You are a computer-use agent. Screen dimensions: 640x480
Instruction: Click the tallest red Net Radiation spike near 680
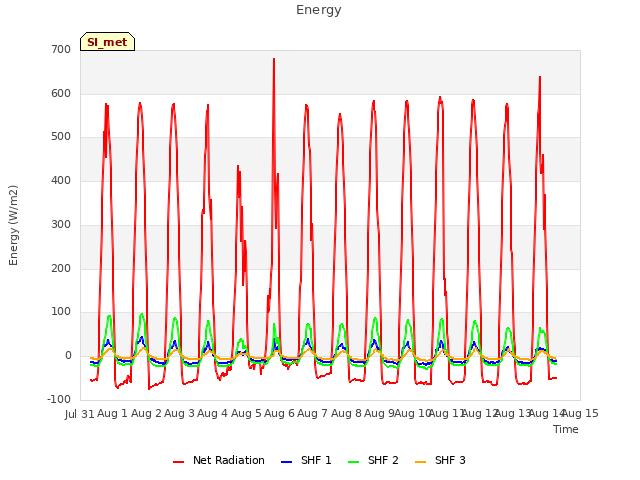pos(274,60)
